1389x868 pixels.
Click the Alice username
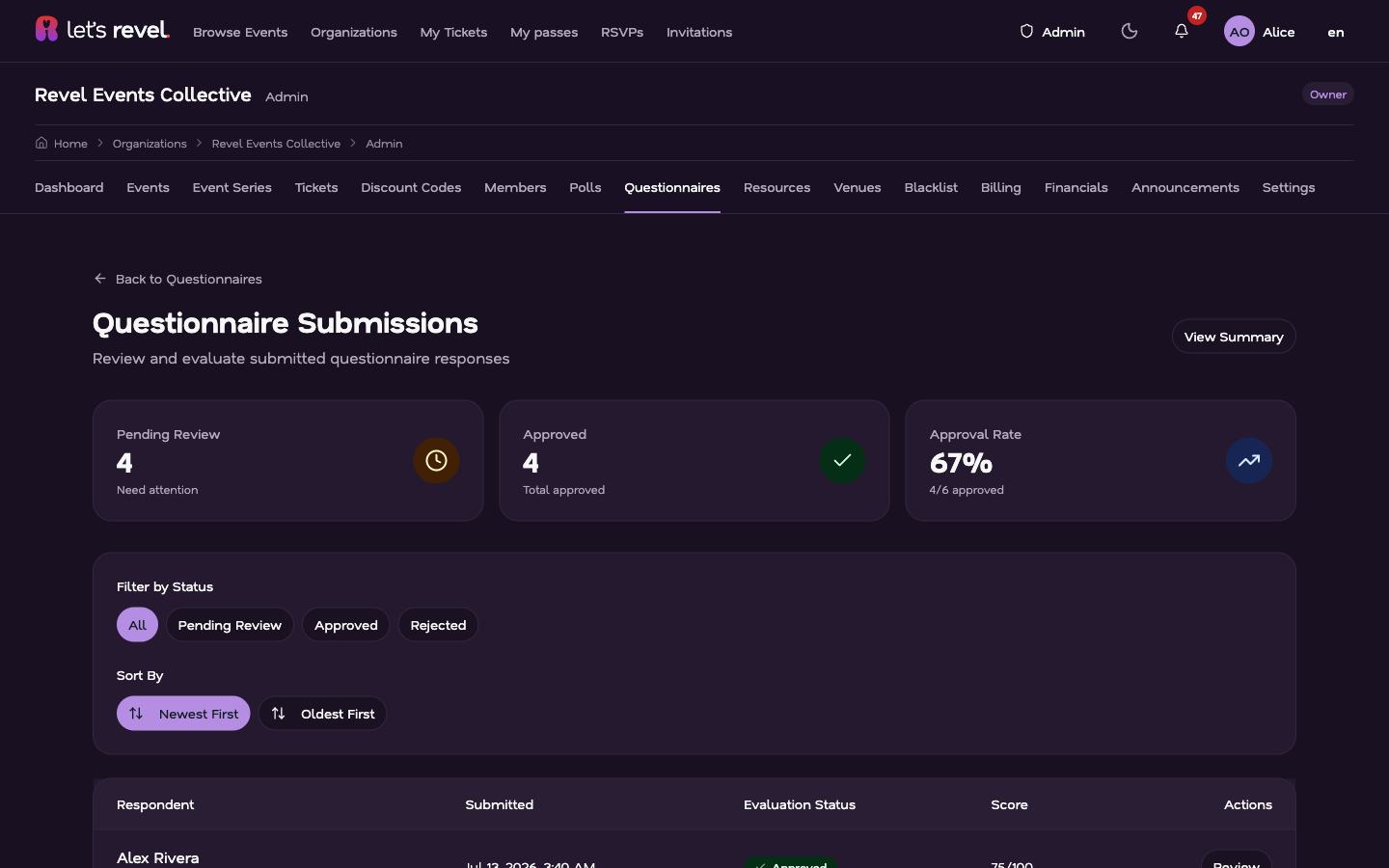point(1279,32)
